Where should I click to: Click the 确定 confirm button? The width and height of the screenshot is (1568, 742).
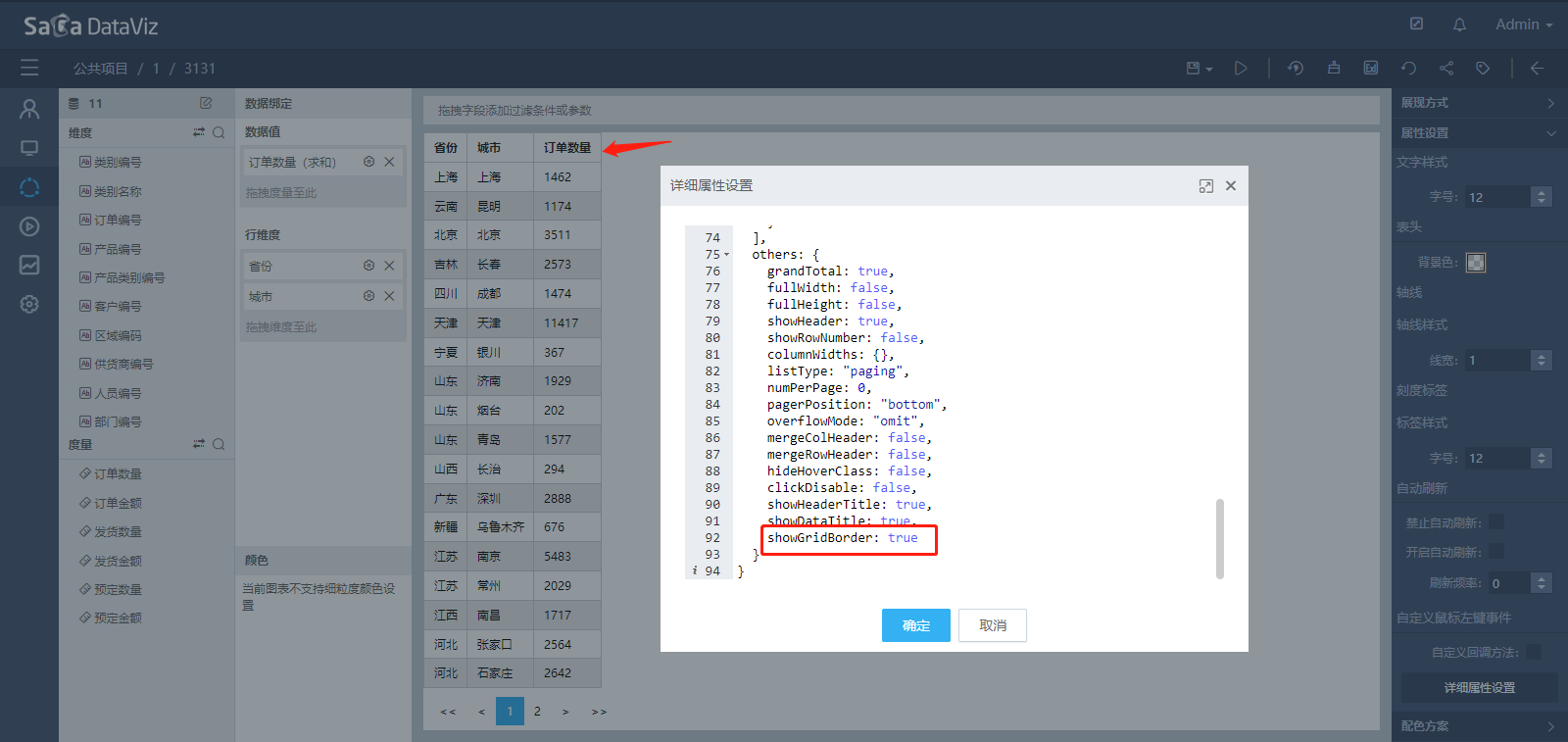click(915, 625)
